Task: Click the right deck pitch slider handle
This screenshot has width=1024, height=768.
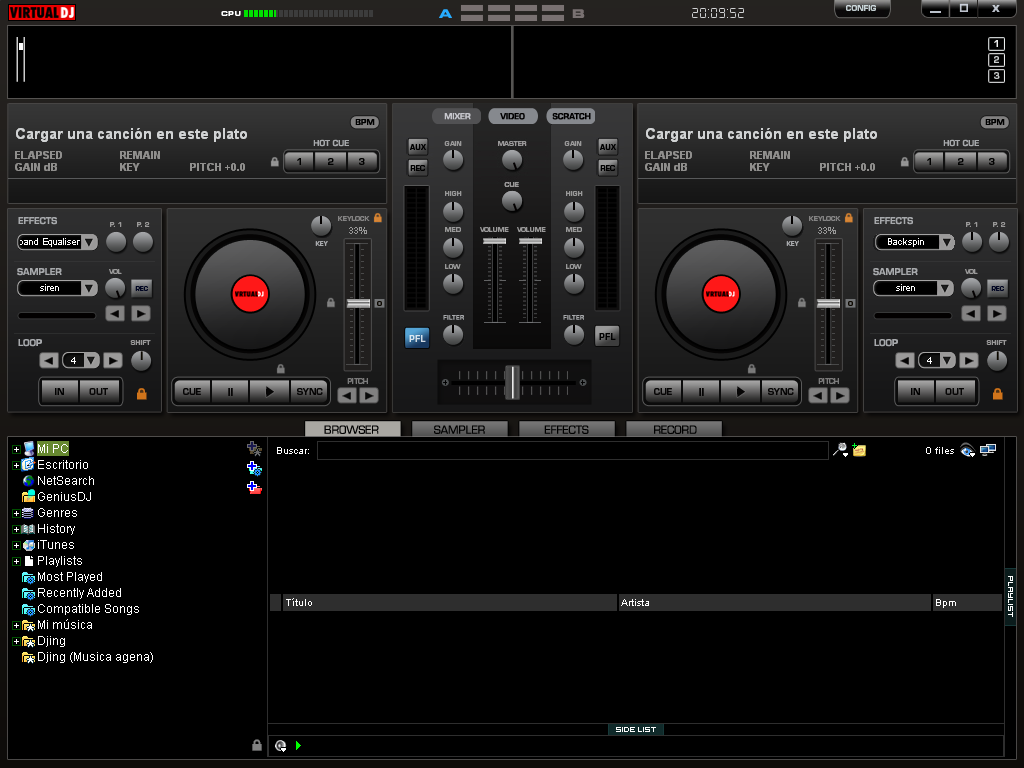Action: tap(828, 304)
